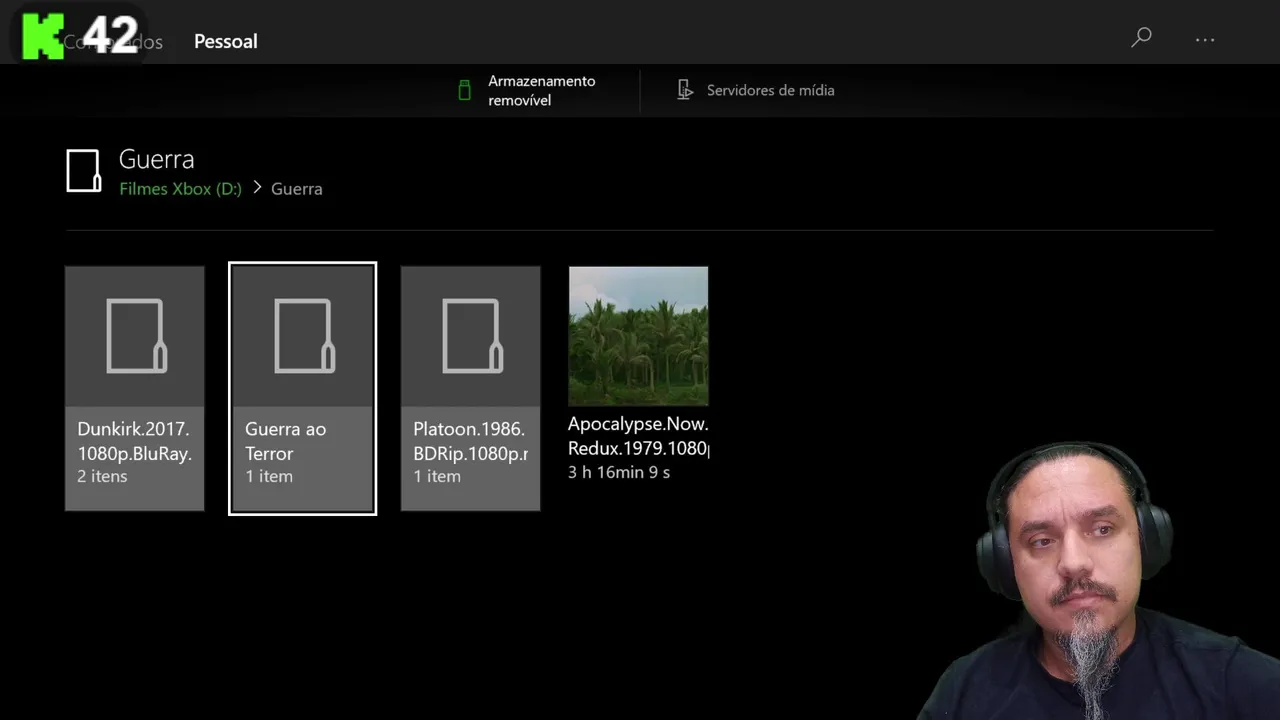Click the 3 h 16min 9 s duration
Image resolution: width=1280 pixels, height=720 pixels.
click(619, 472)
